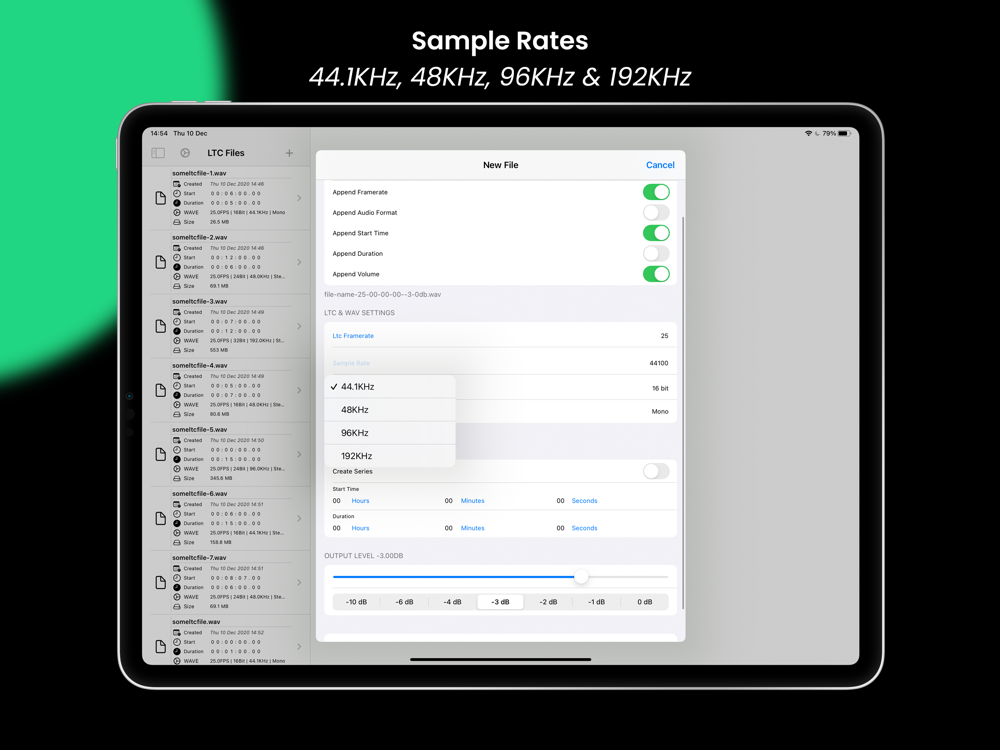Click Size disk icon in someltcfile-7.wav row
Screen dimensions: 1000x750
pos(177,607)
